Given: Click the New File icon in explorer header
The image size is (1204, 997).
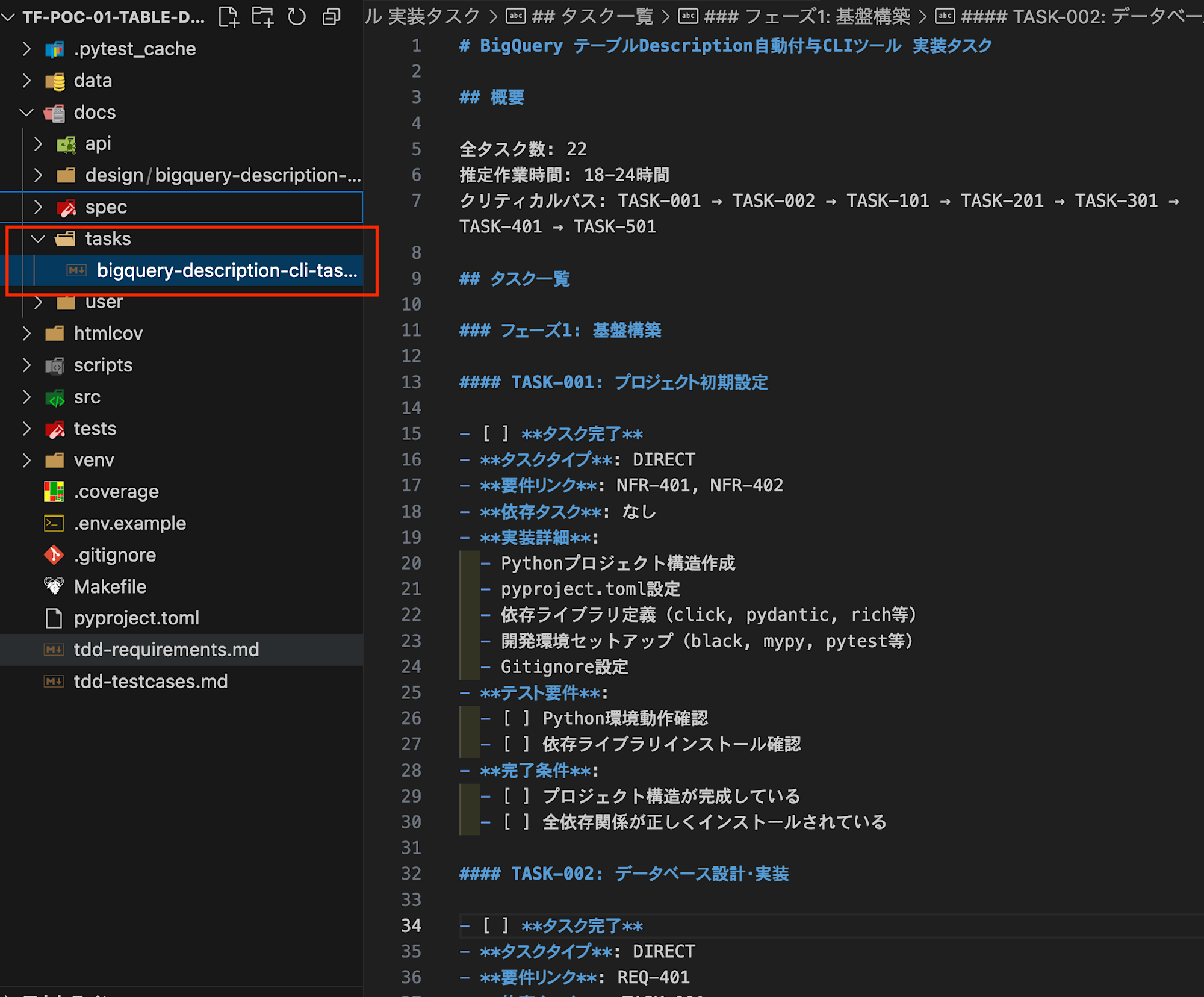Looking at the screenshot, I should click(228, 17).
